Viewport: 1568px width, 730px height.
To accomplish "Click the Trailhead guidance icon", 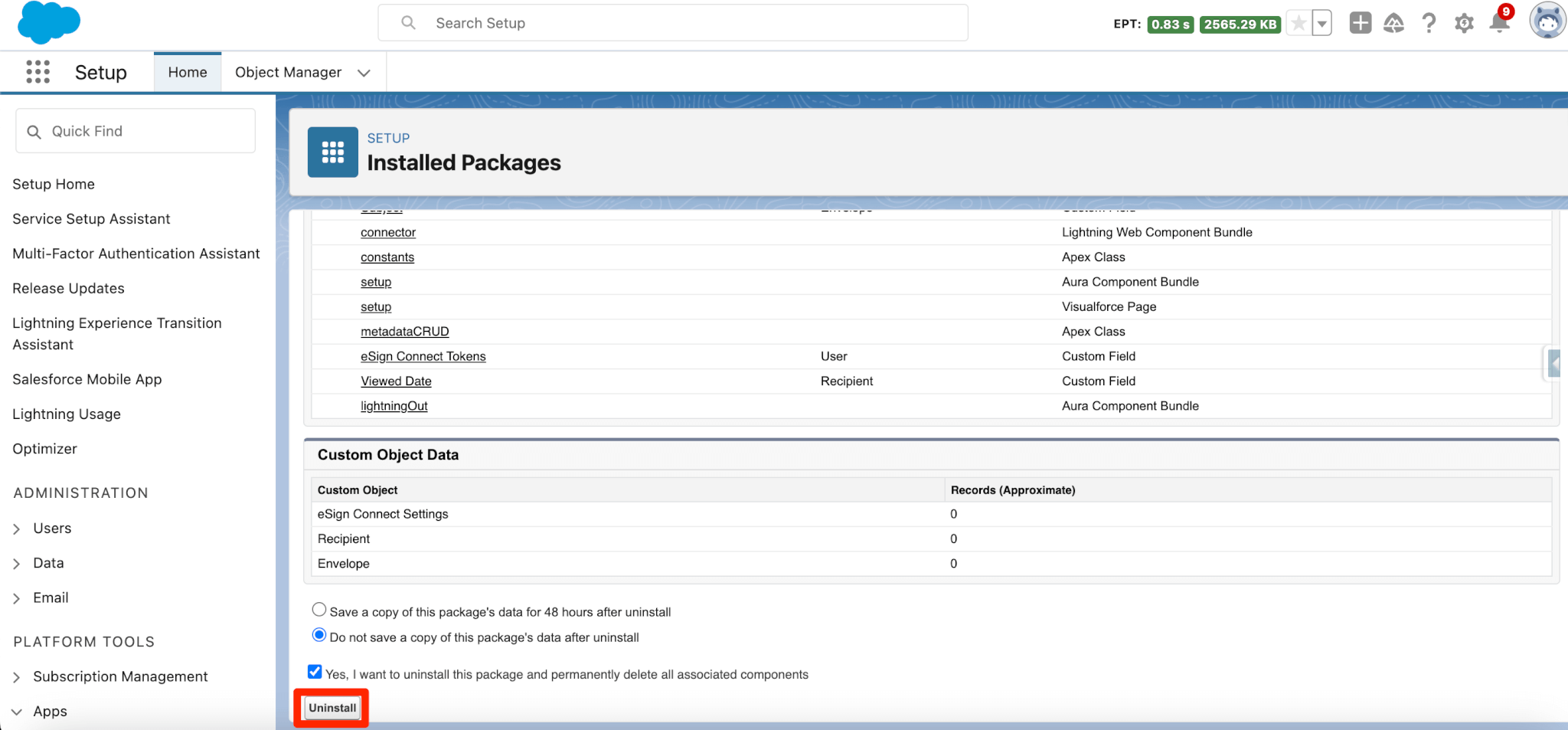I will tap(1394, 24).
